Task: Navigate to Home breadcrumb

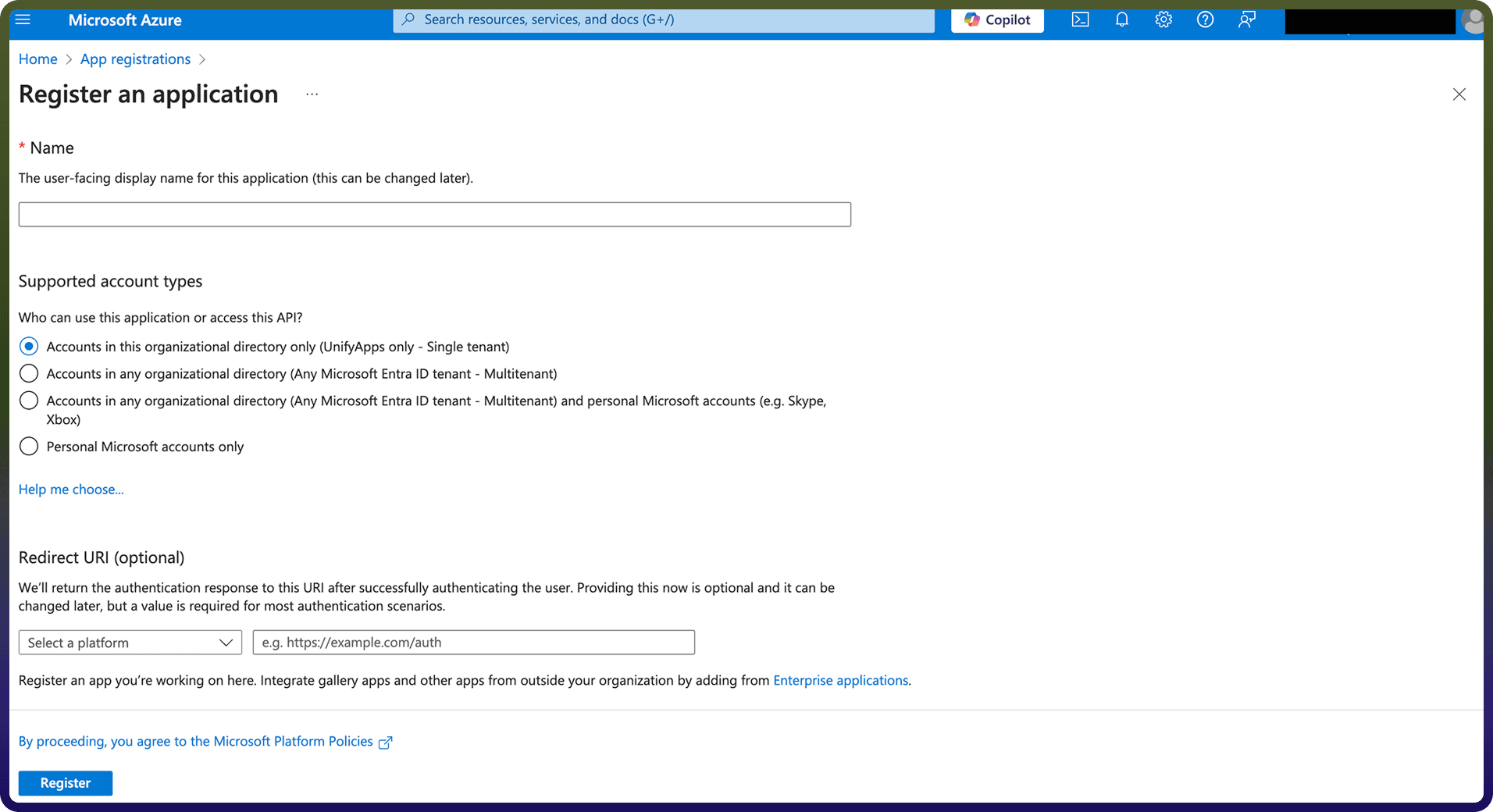Action: click(x=38, y=59)
